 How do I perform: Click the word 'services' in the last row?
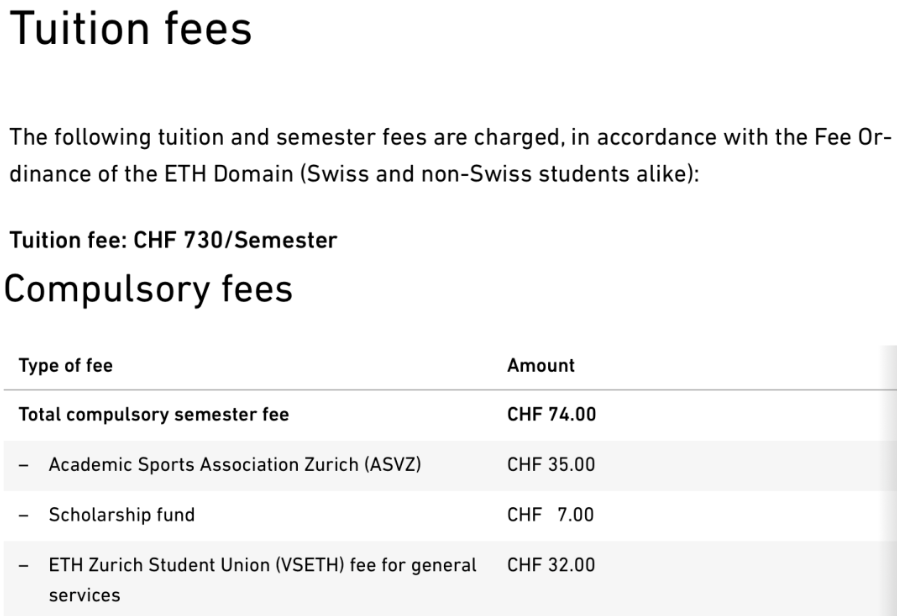click(x=85, y=595)
